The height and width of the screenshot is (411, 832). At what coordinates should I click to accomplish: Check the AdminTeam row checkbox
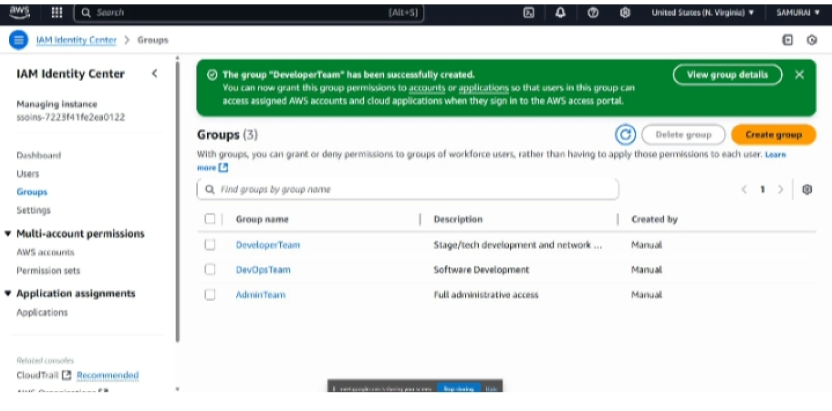pyautogui.click(x=210, y=294)
